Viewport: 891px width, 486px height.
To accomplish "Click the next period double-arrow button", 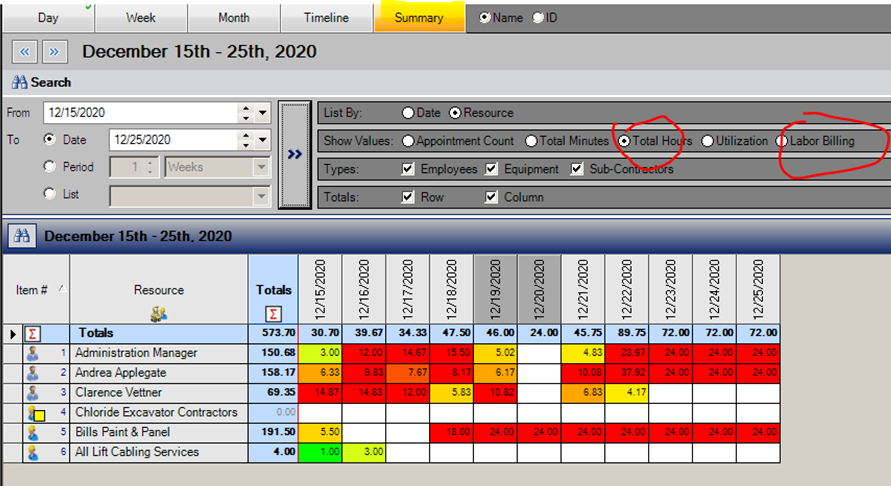I will [x=54, y=51].
